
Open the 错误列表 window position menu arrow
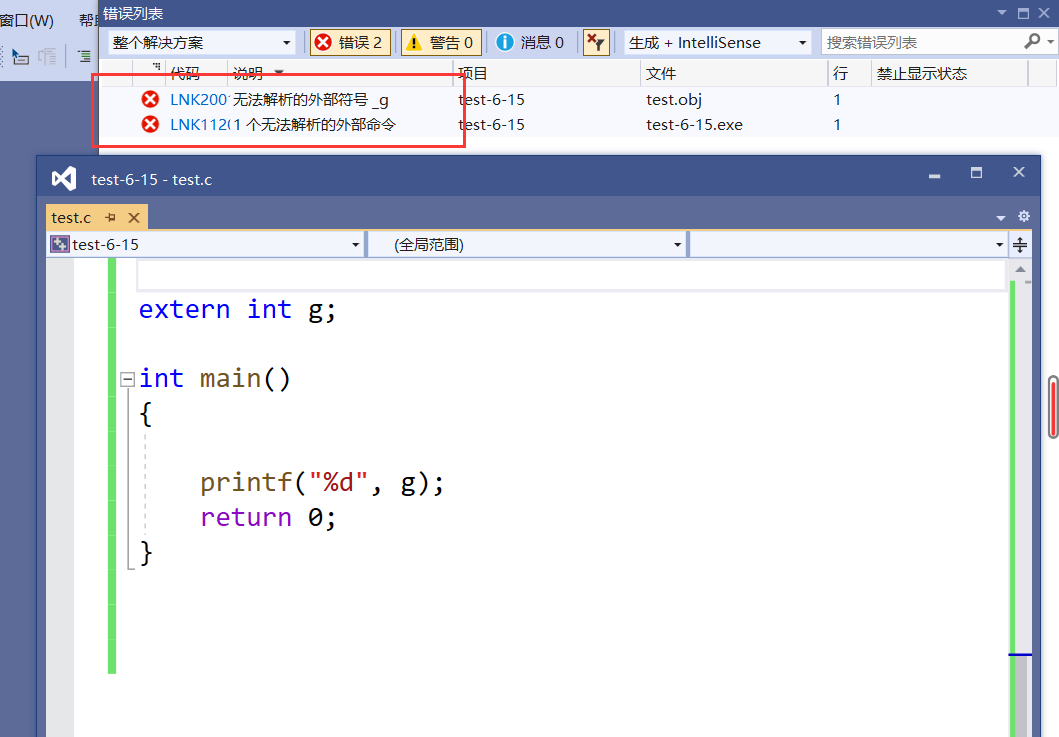pos(1002,13)
